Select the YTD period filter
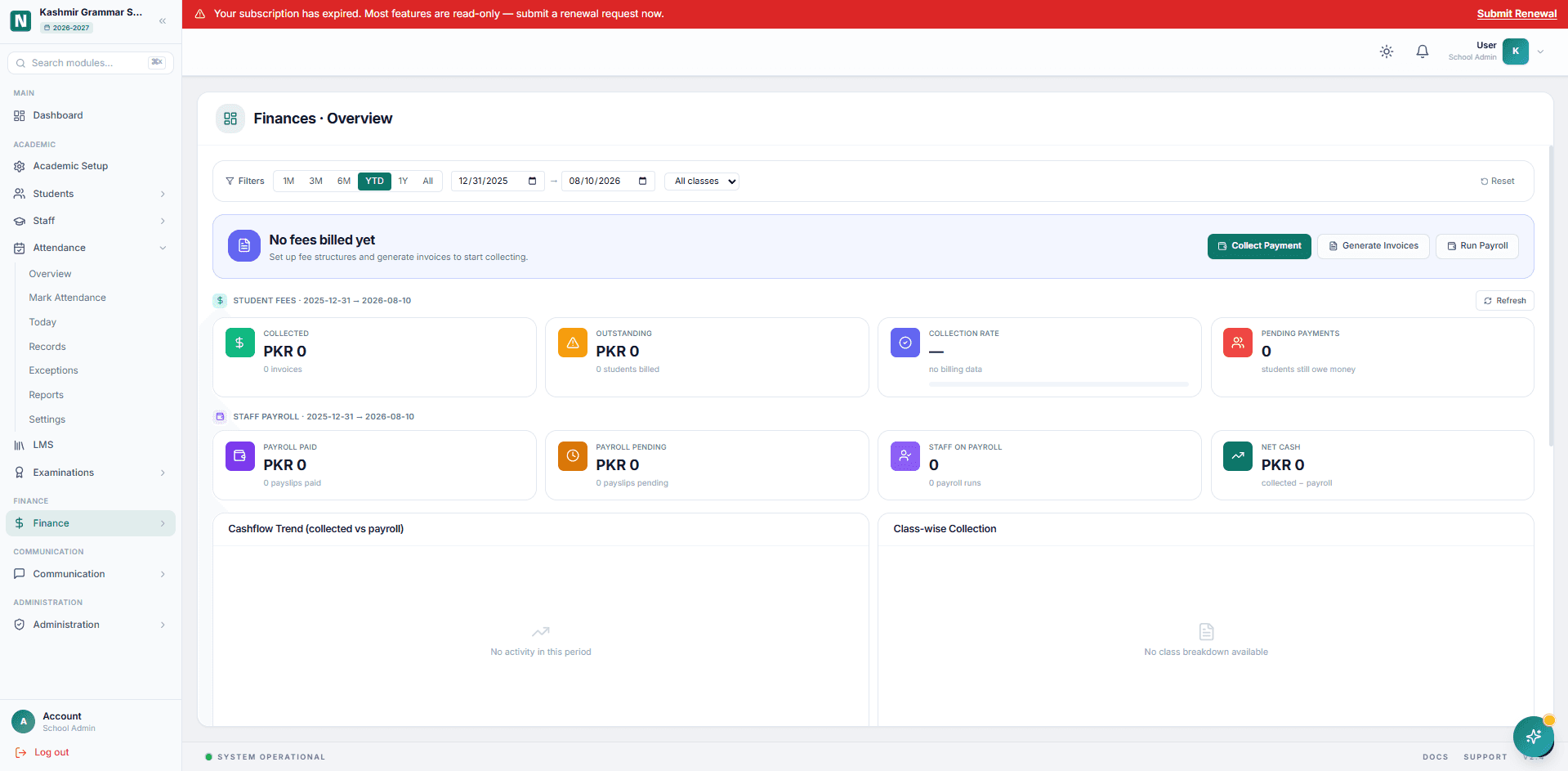The width and height of the screenshot is (1568, 771). point(374,181)
